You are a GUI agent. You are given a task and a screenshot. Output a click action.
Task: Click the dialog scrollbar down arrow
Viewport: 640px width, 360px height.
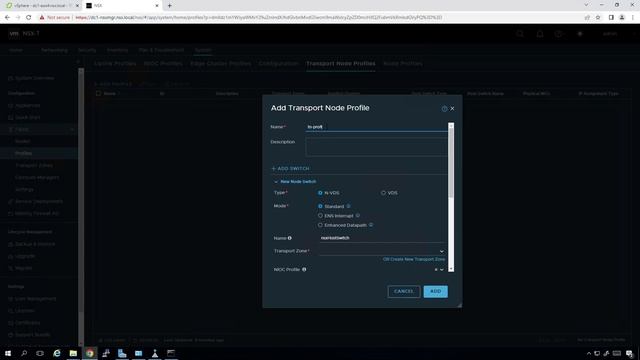(451, 269)
